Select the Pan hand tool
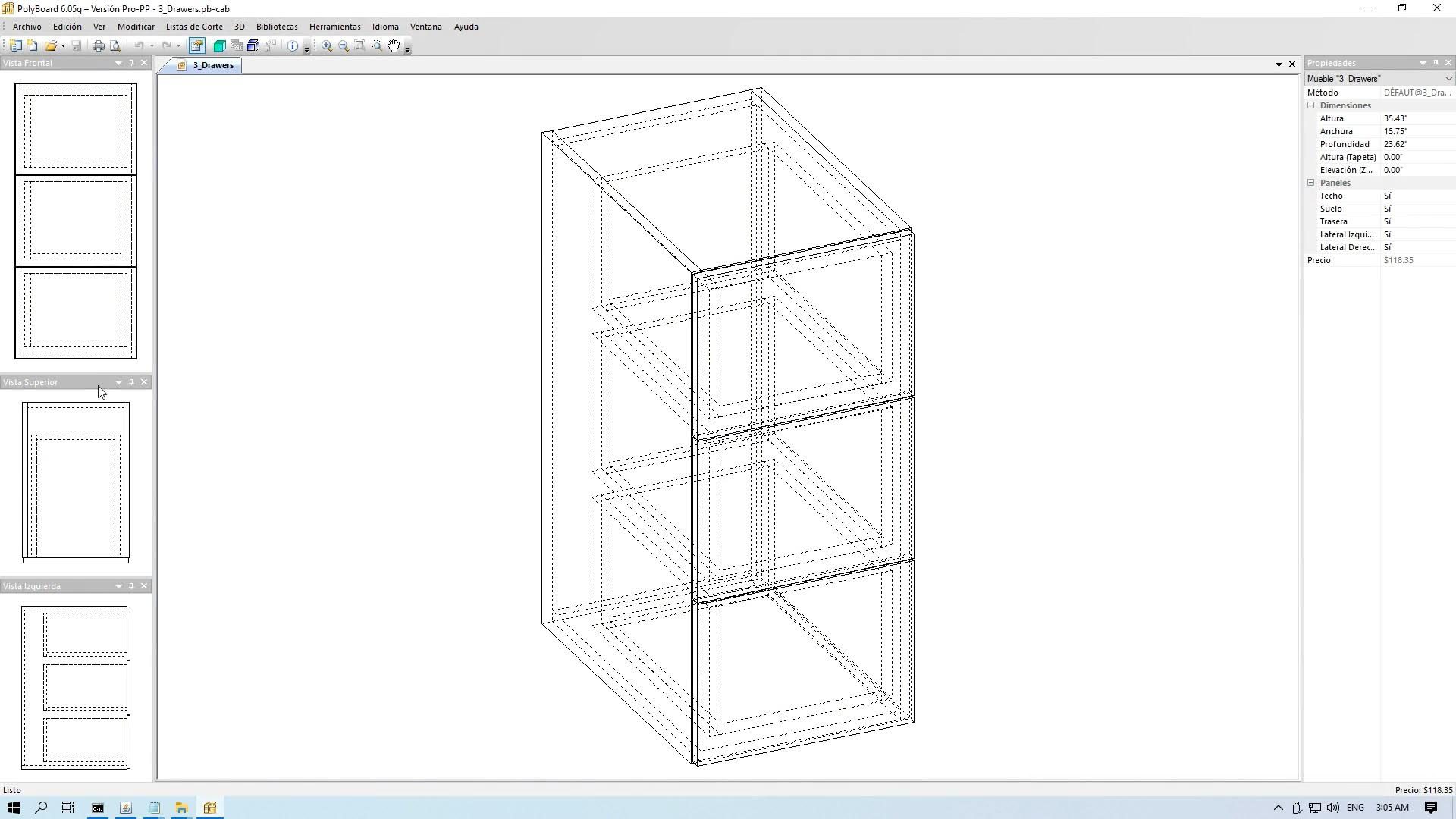Screen dimensions: 1456x819 point(394,46)
